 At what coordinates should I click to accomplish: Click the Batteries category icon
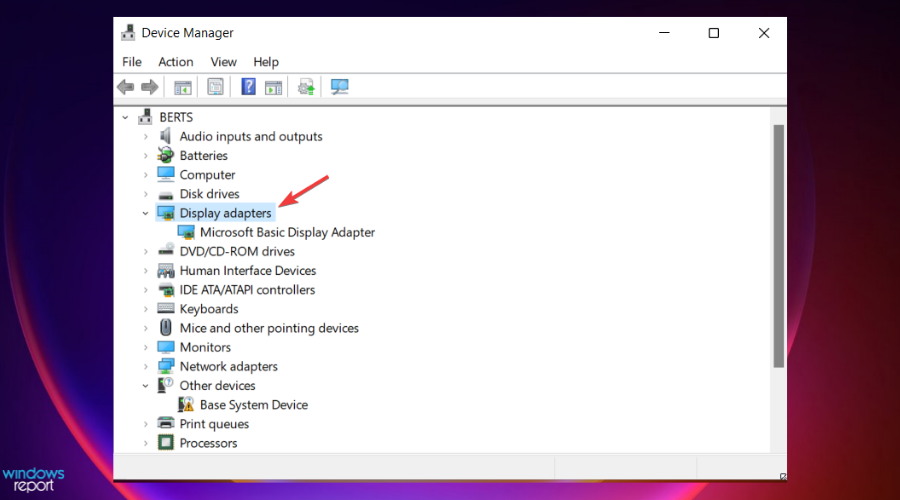[x=165, y=155]
